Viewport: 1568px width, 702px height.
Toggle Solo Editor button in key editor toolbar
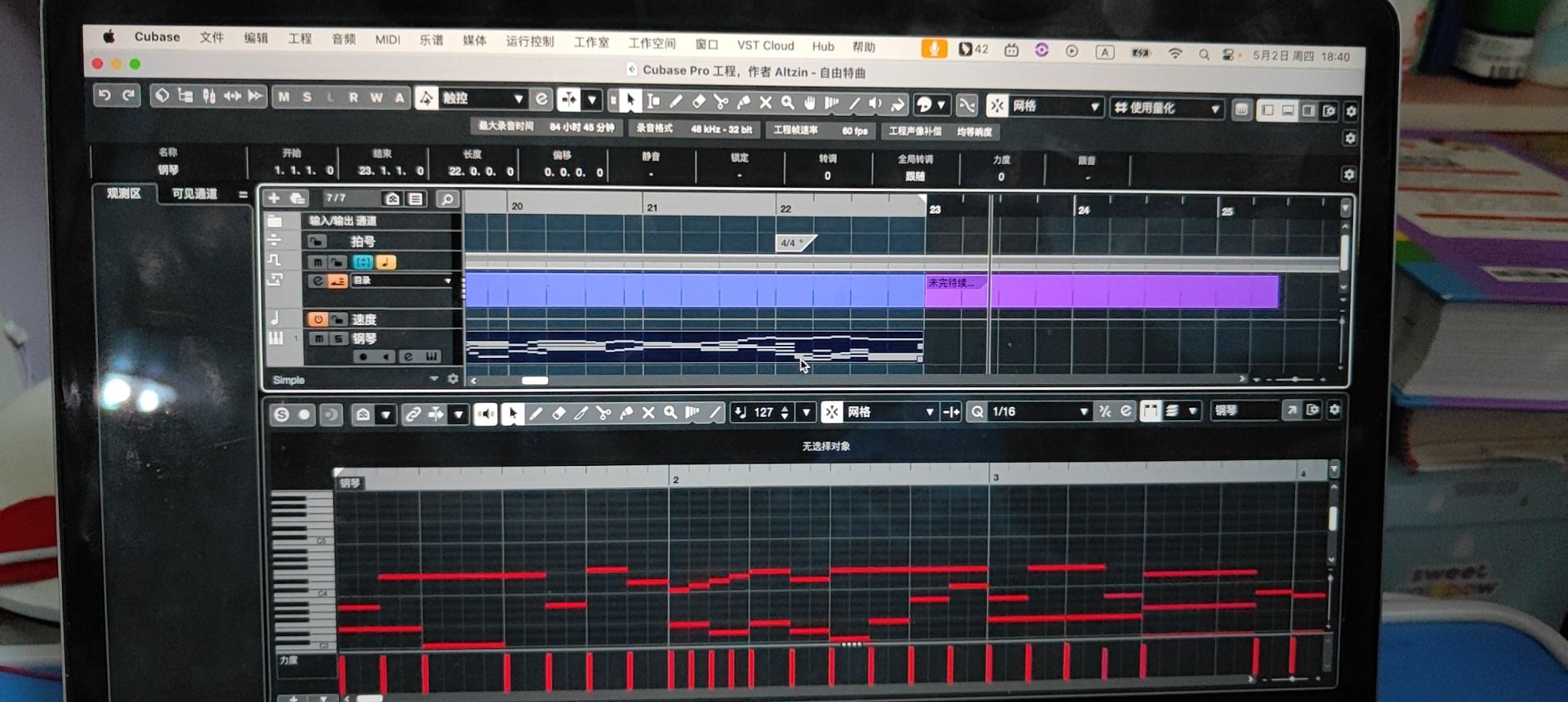pyautogui.click(x=282, y=414)
